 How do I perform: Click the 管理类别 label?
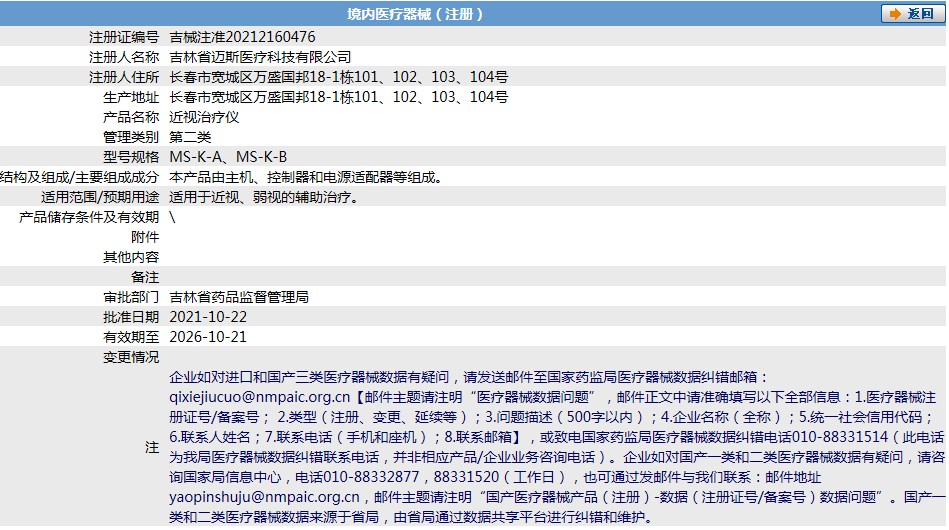coord(131,137)
